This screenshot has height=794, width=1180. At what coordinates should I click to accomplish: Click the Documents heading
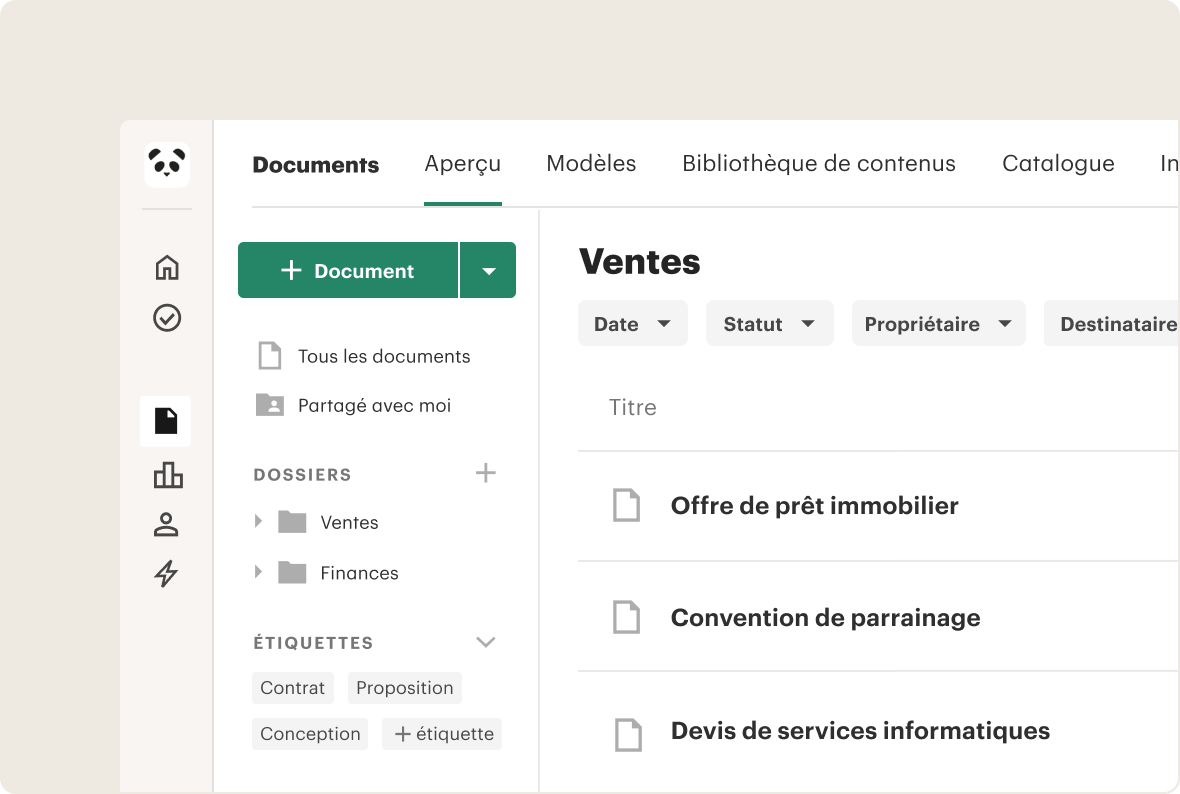[316, 165]
